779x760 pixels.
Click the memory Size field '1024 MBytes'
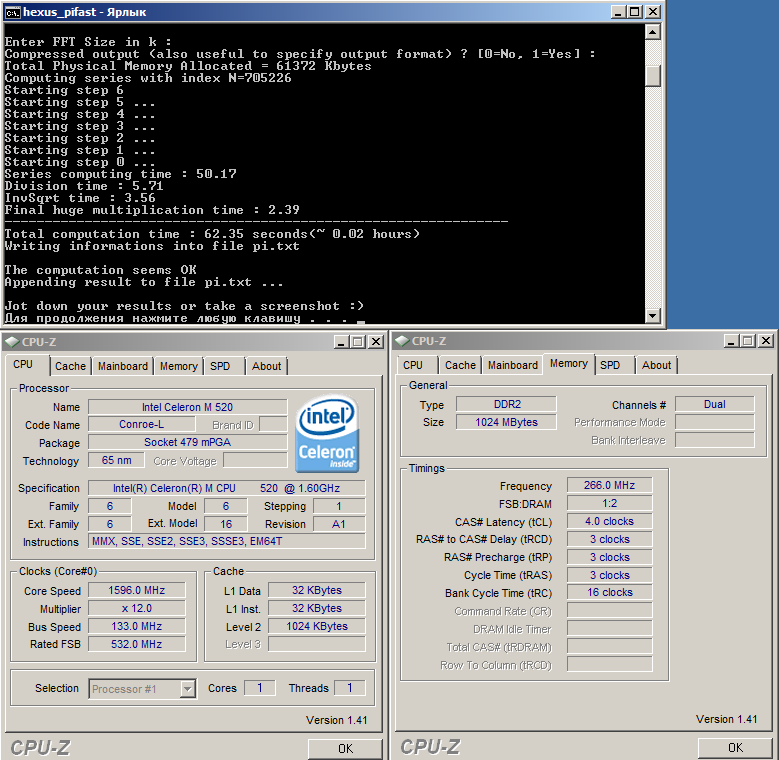pyautogui.click(x=507, y=422)
